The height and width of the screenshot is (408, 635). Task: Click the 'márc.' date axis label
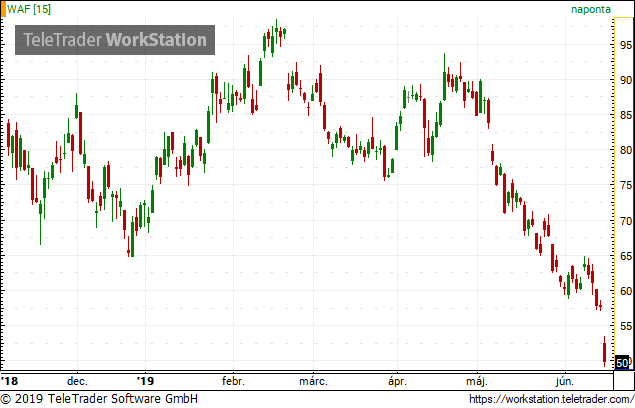coord(313,381)
